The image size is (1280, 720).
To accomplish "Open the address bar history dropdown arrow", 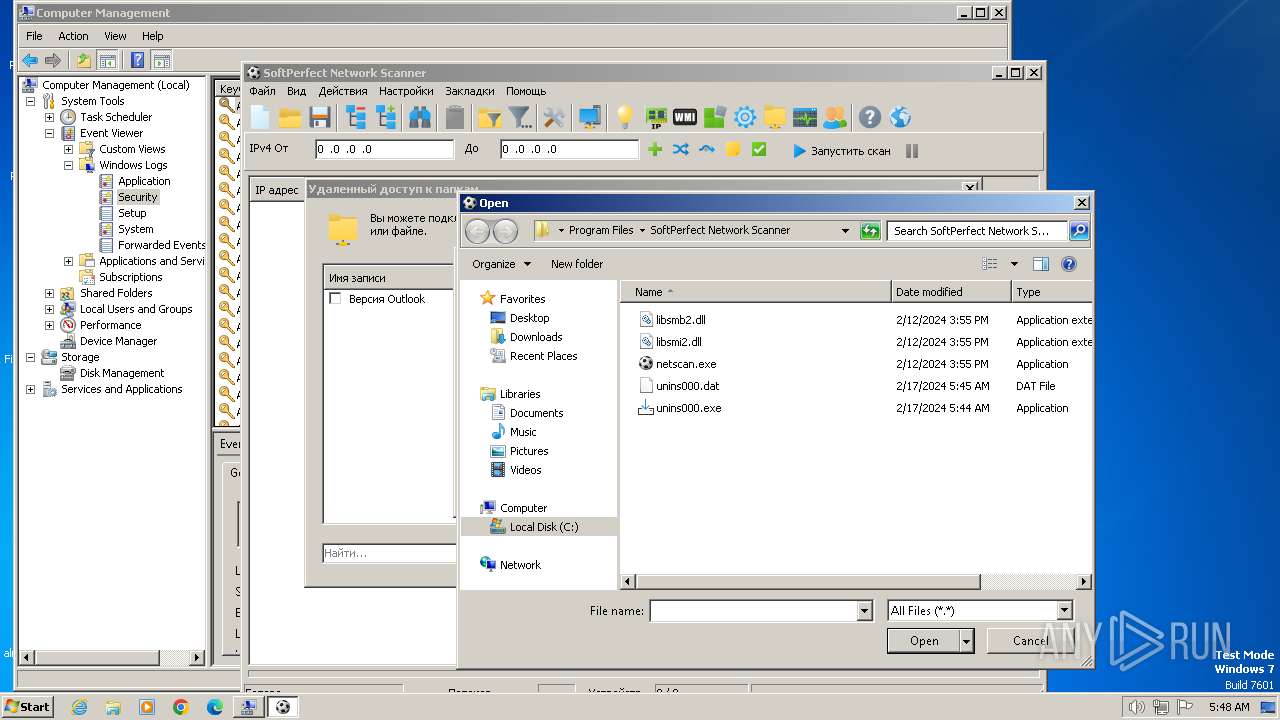I will (x=846, y=230).
